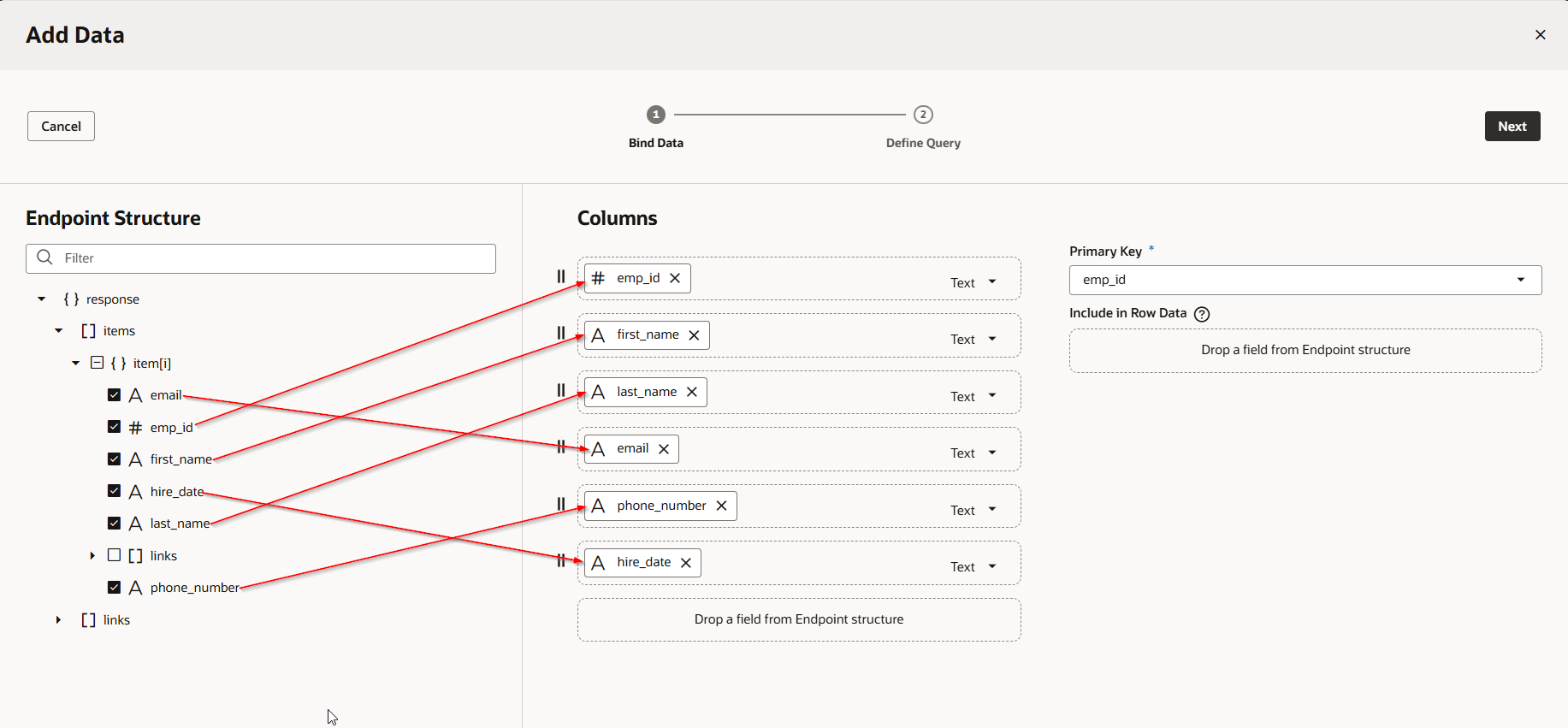Click the Include in Row Data help icon
This screenshot has width=1568, height=728.
pyautogui.click(x=1202, y=314)
